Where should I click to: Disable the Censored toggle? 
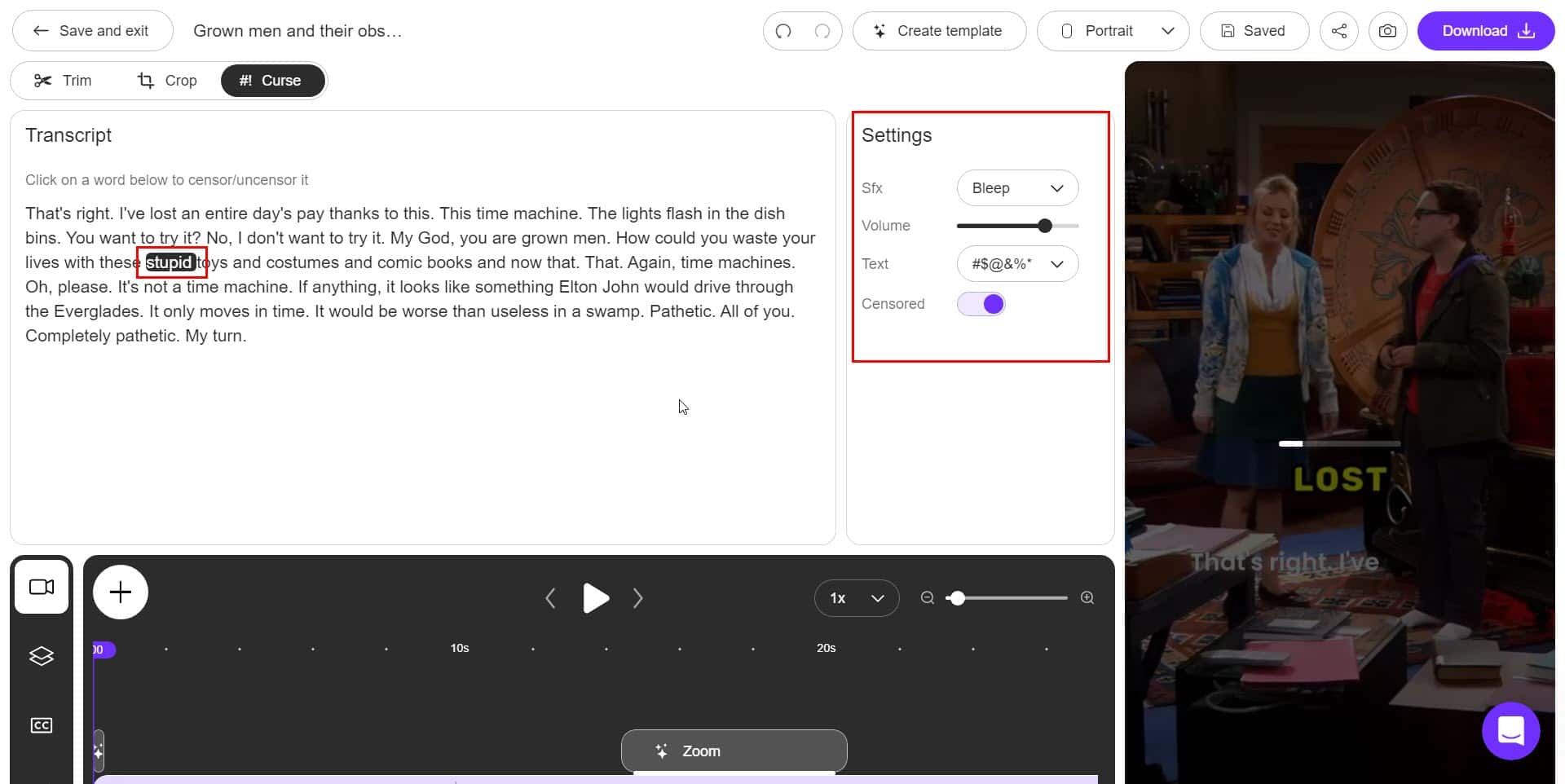pos(981,303)
